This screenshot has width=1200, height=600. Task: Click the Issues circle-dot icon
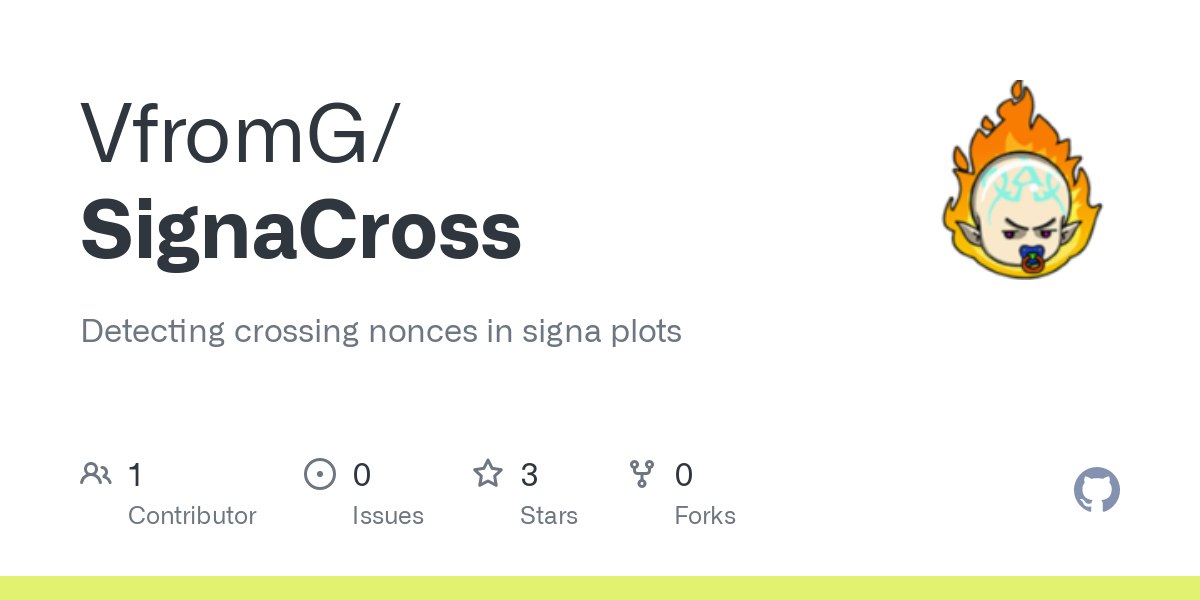(319, 474)
